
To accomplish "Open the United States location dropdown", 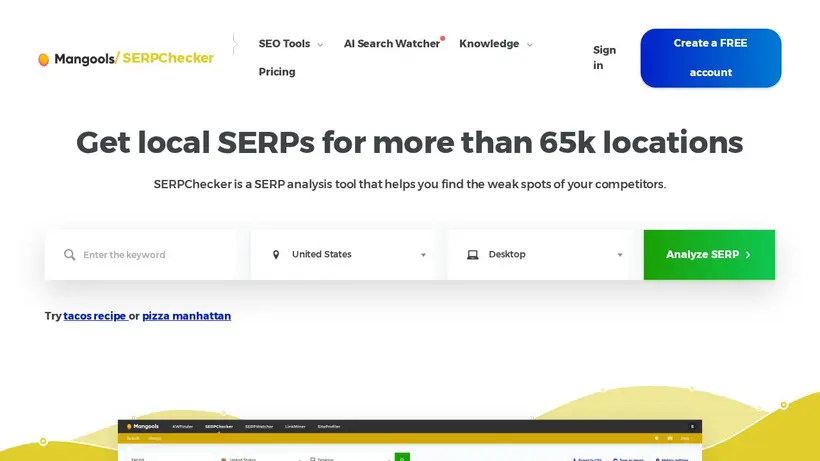I will click(345, 255).
